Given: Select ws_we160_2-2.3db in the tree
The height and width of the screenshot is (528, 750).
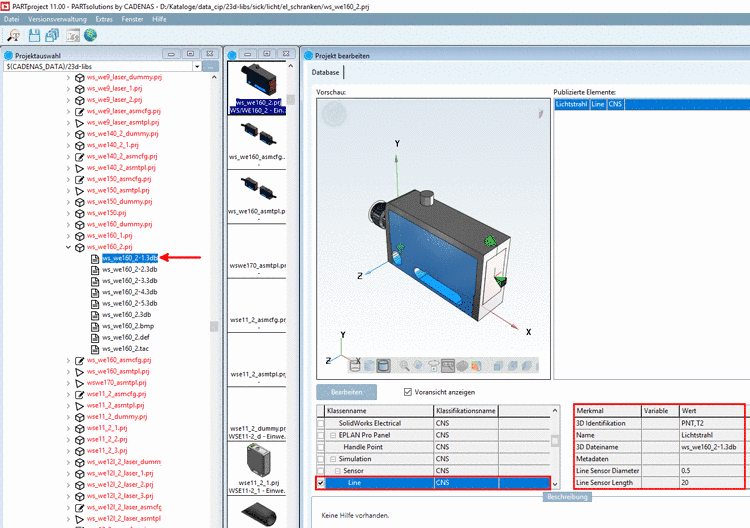Looking at the screenshot, I should click(130, 270).
